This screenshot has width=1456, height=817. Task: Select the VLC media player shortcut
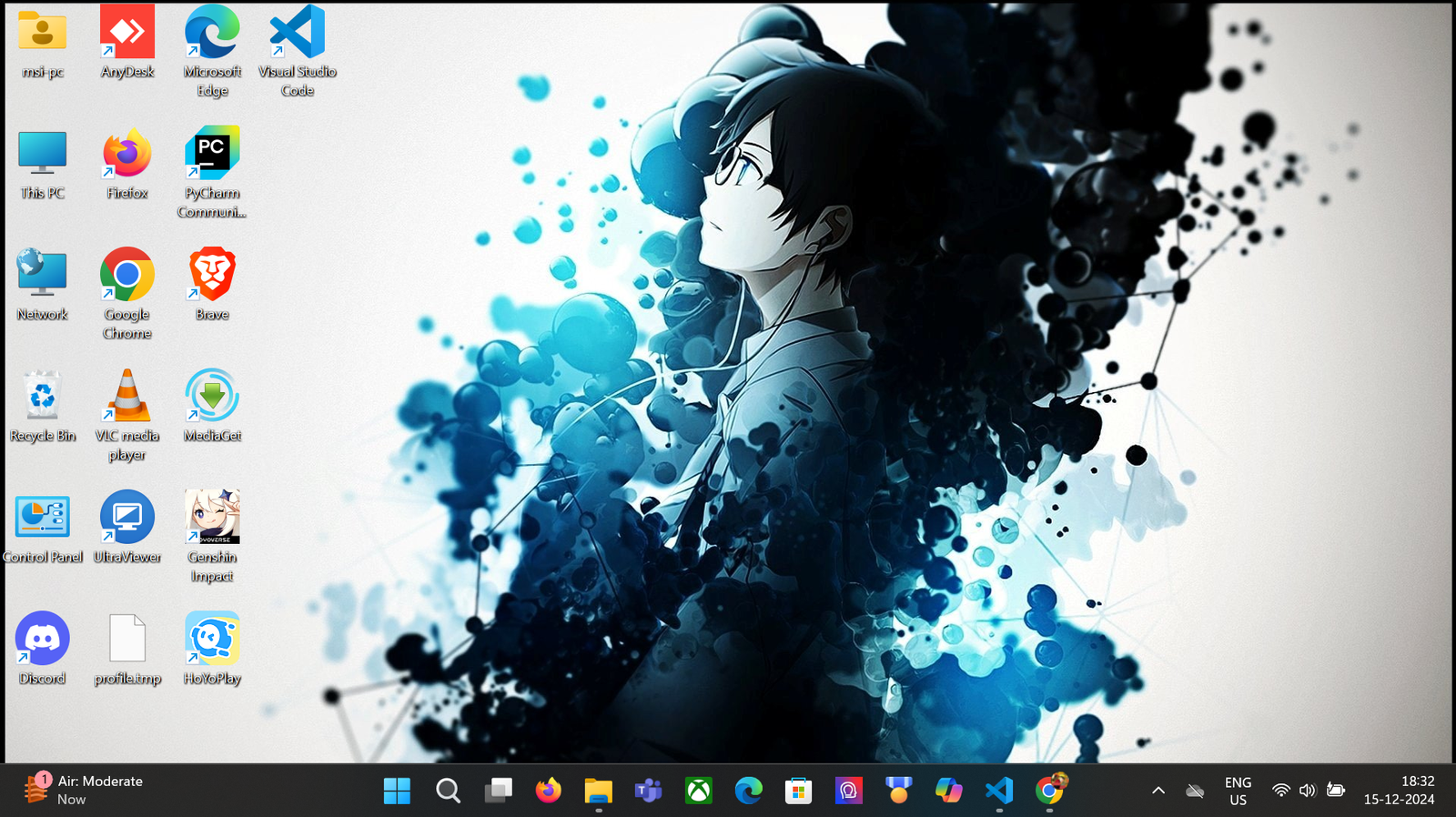click(127, 416)
